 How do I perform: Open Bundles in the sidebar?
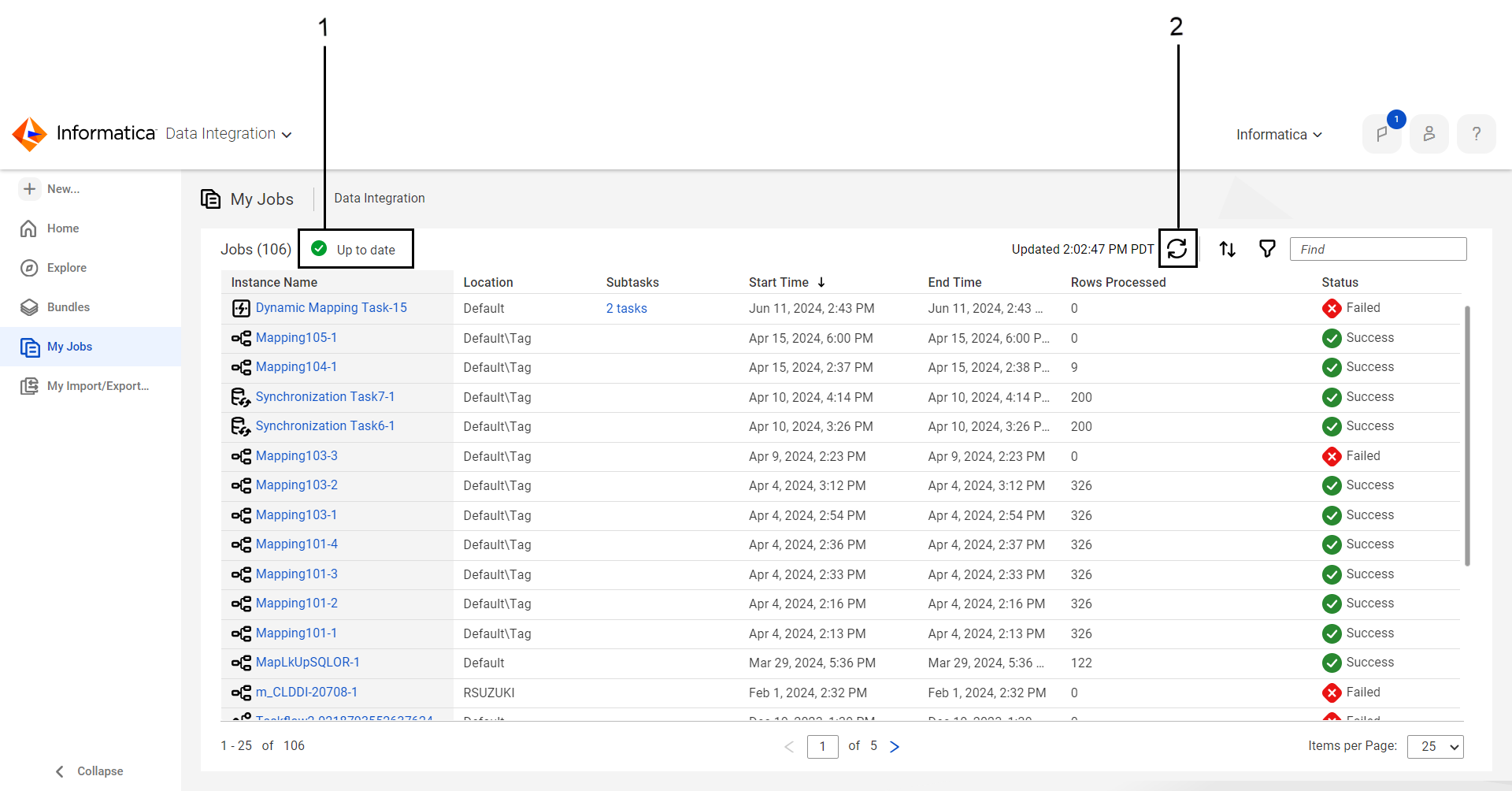click(69, 307)
